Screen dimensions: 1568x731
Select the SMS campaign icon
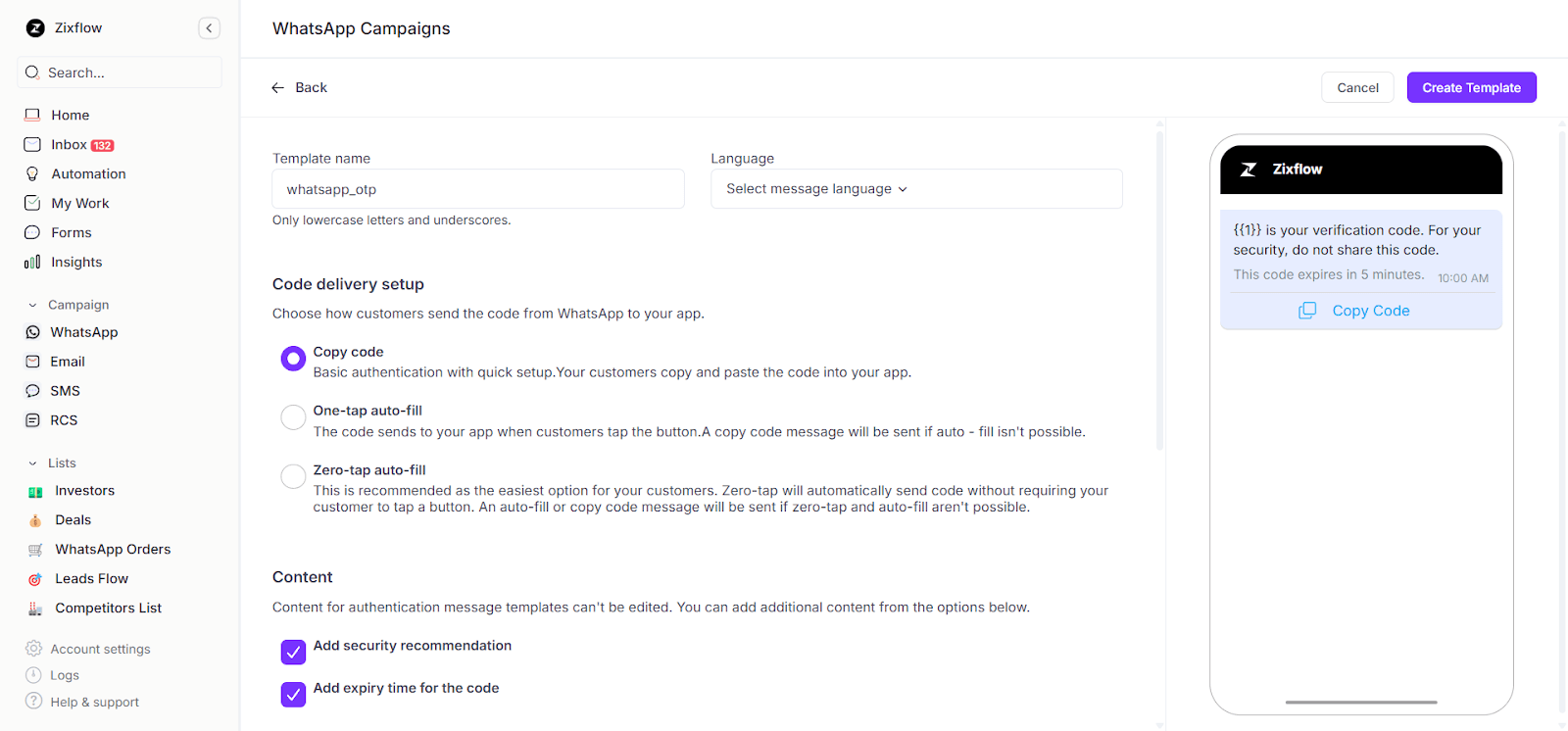pos(33,390)
